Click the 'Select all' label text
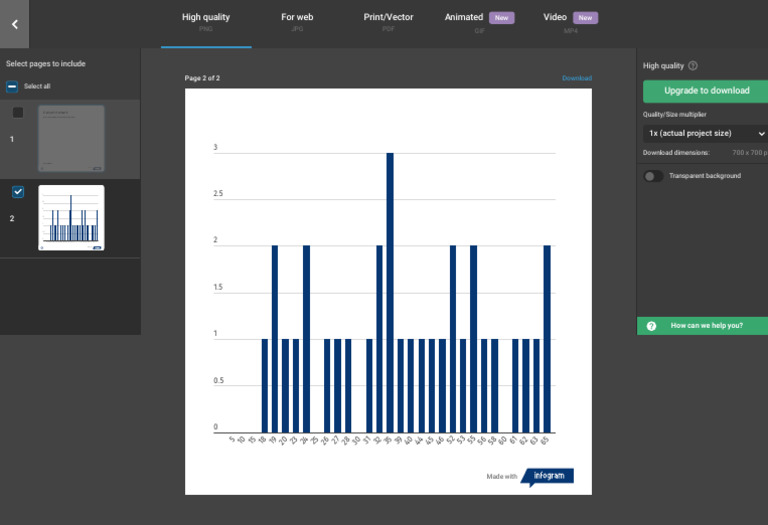Screen dimensions: 768x525 (37, 86)
